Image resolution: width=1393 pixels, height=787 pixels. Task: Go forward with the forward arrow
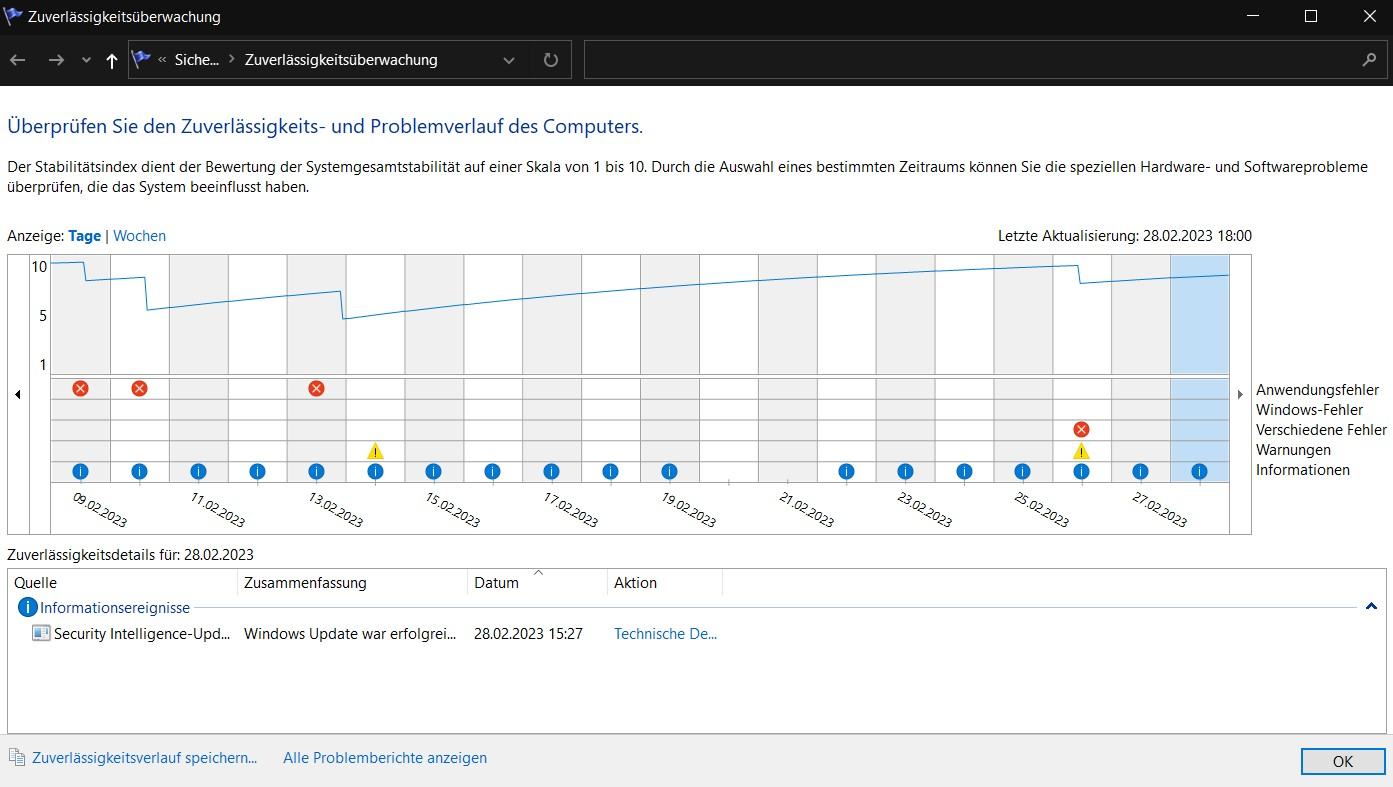(56, 60)
